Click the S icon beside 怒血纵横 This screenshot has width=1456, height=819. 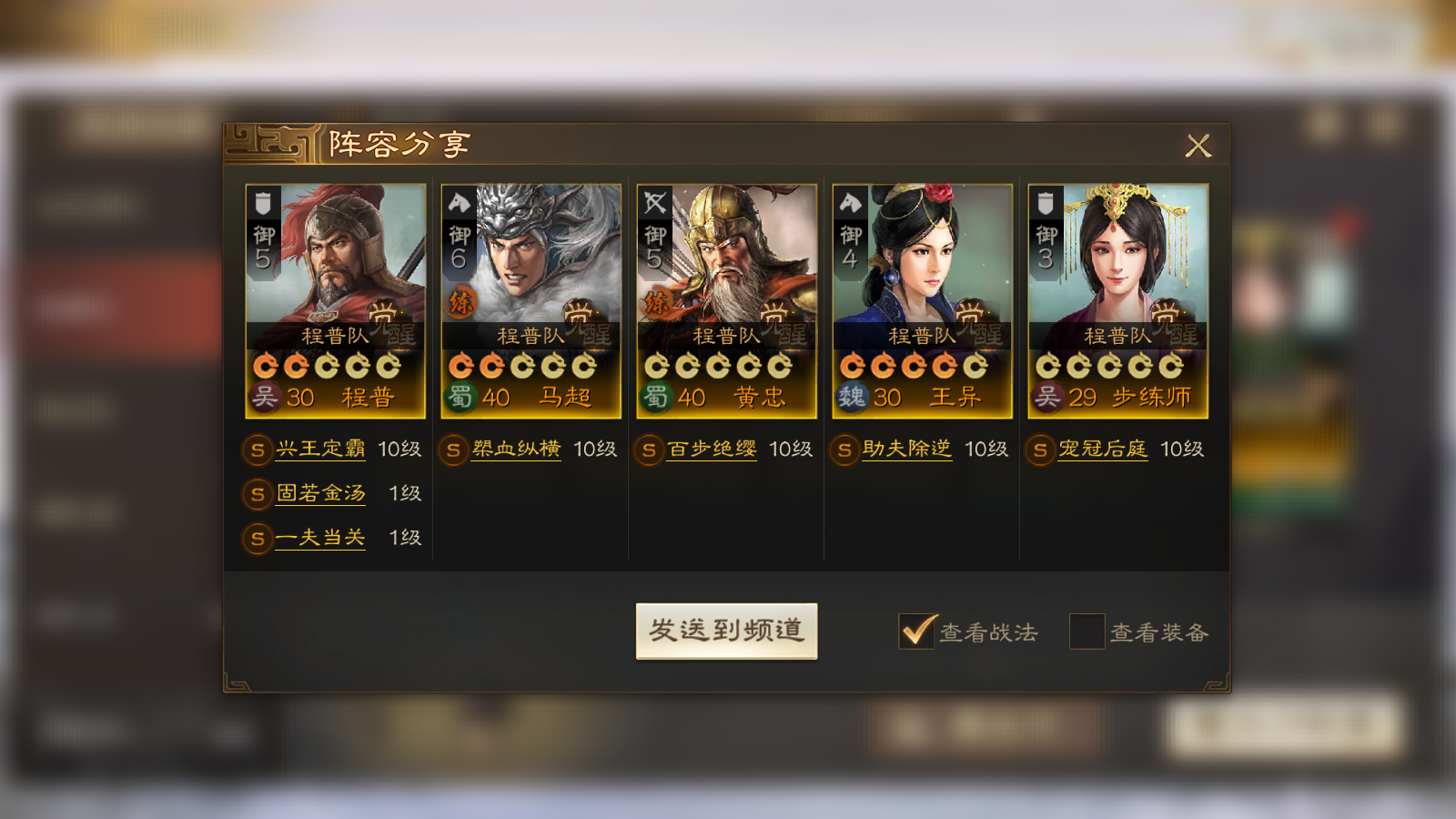(453, 450)
